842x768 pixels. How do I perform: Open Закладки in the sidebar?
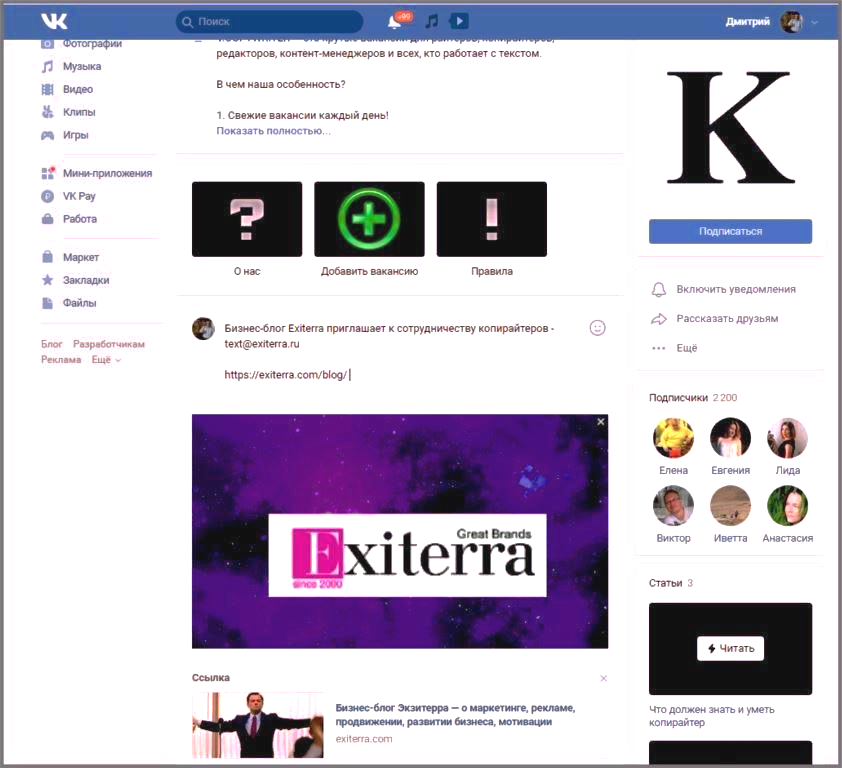tap(86, 280)
